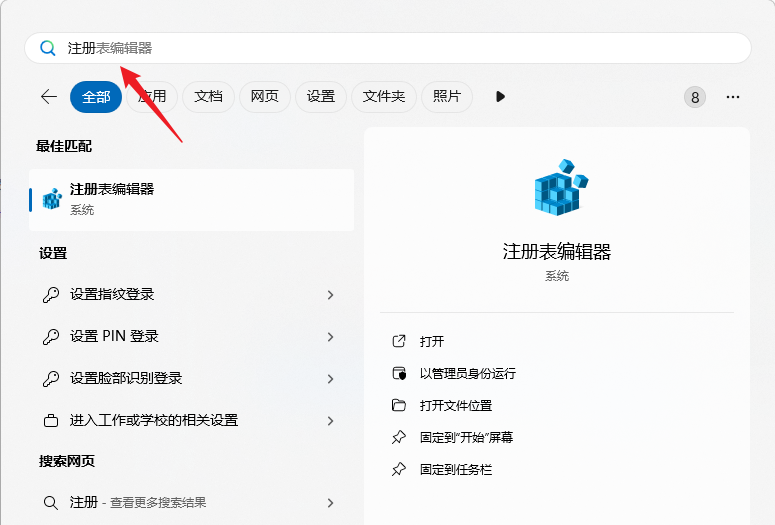The height and width of the screenshot is (525, 775).
Task: Click the briefcase icon next to 进入工作或学校的相关设置
Action: [51, 421]
